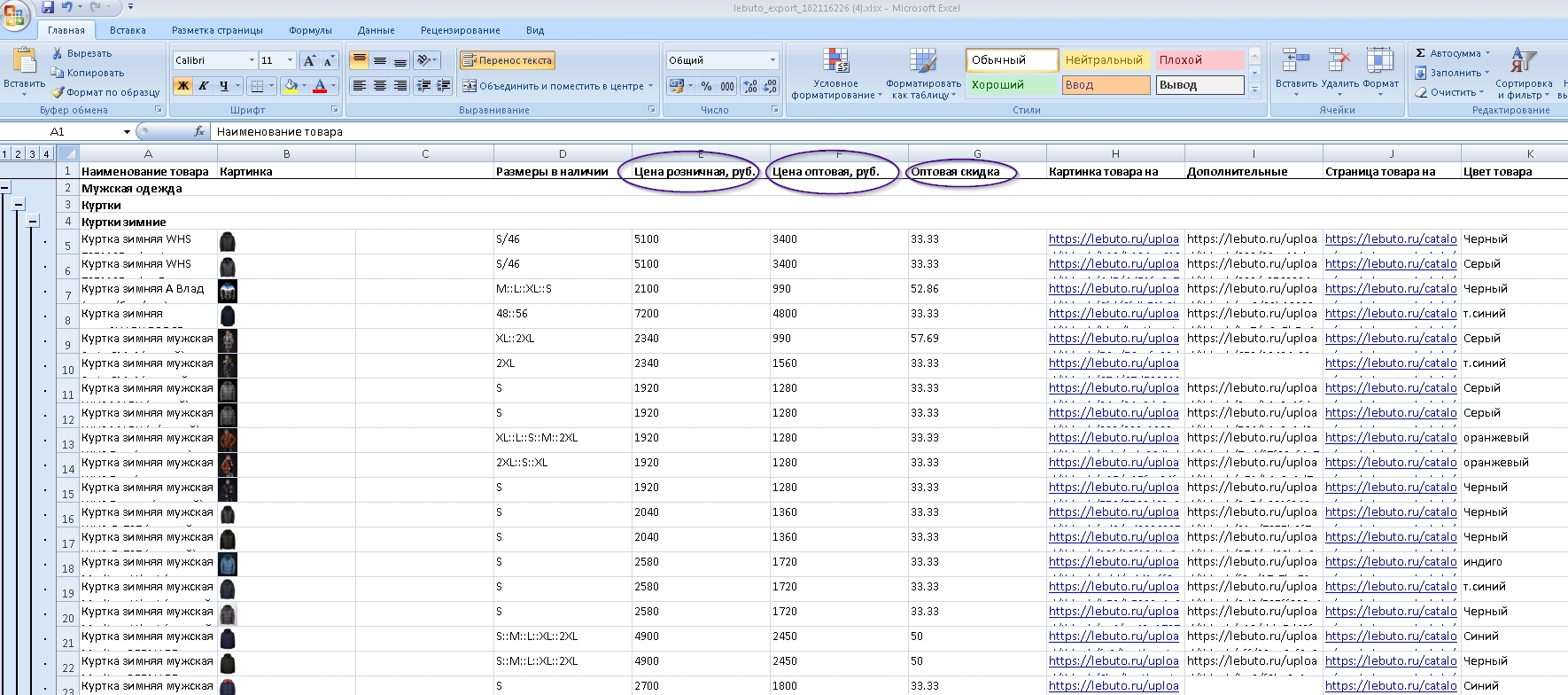Center-align text with the horizontal center icon
This screenshot has width=1568, height=695.
[380, 86]
